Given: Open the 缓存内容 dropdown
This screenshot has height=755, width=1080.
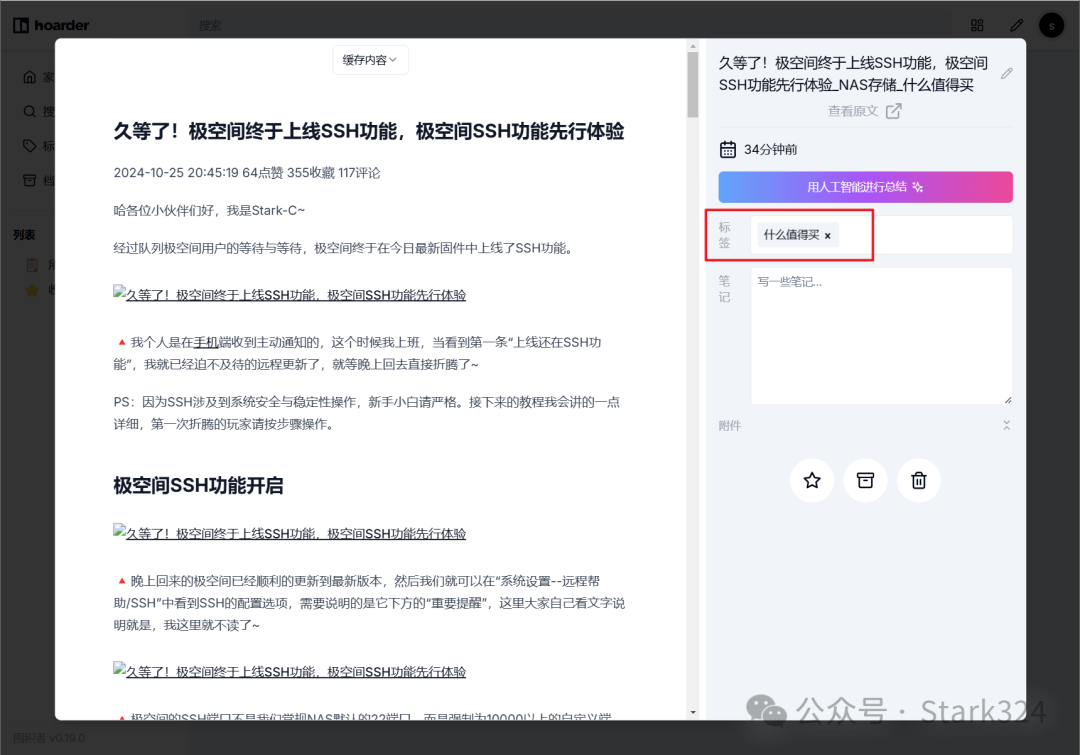Looking at the screenshot, I should (370, 60).
